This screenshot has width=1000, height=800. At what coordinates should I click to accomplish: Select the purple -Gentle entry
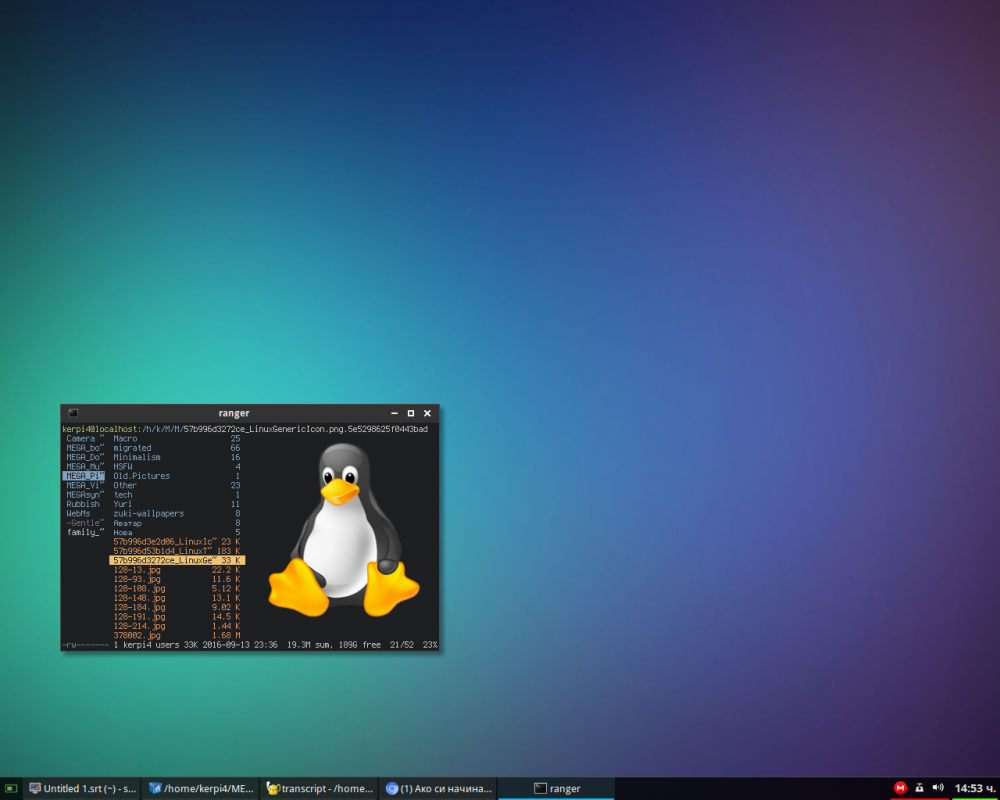coord(84,523)
